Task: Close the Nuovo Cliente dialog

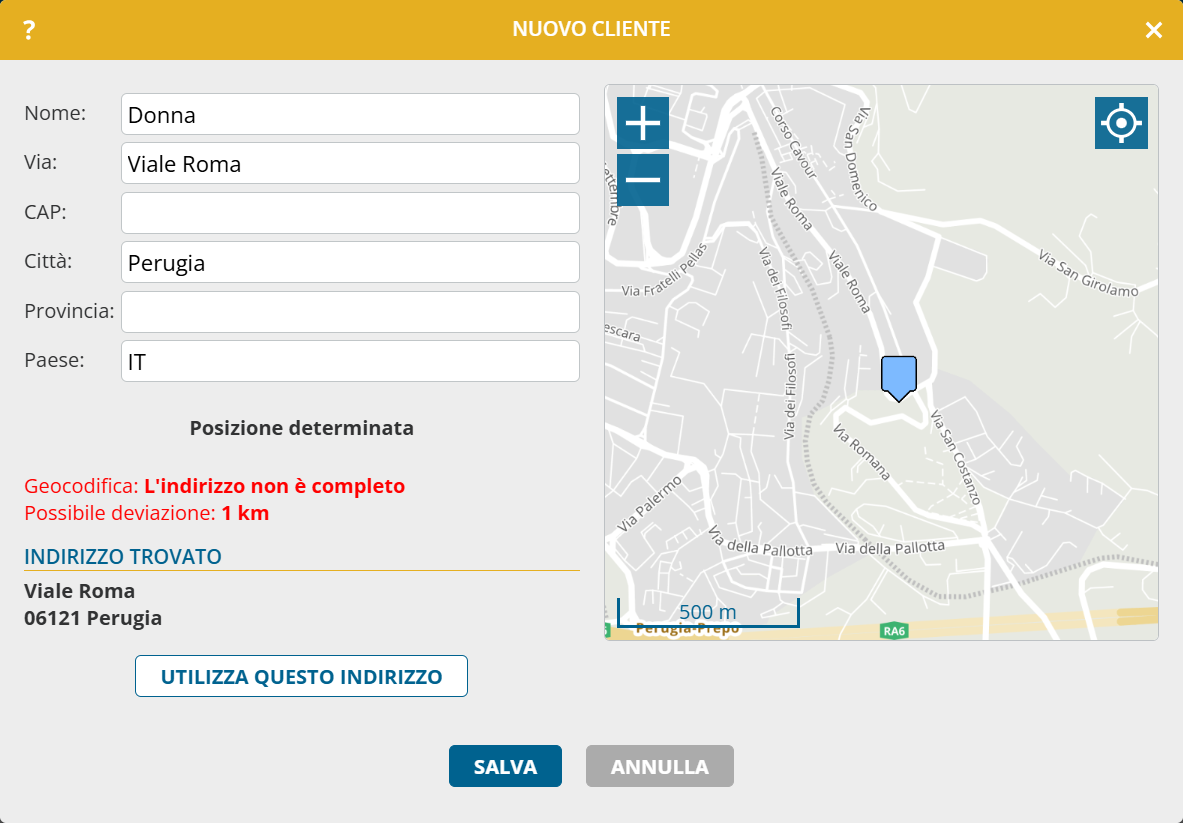Action: [1153, 30]
